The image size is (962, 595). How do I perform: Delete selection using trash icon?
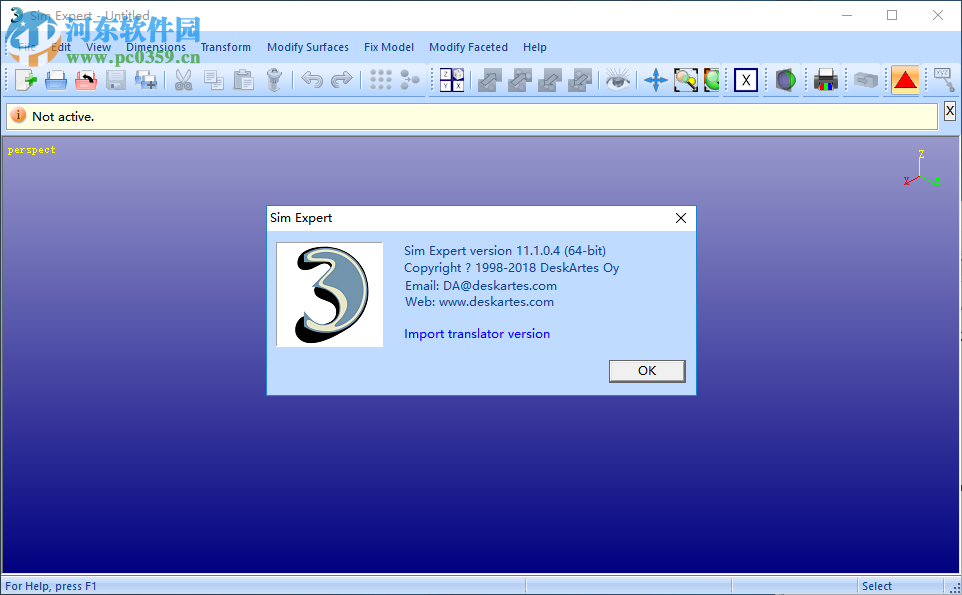(x=274, y=80)
